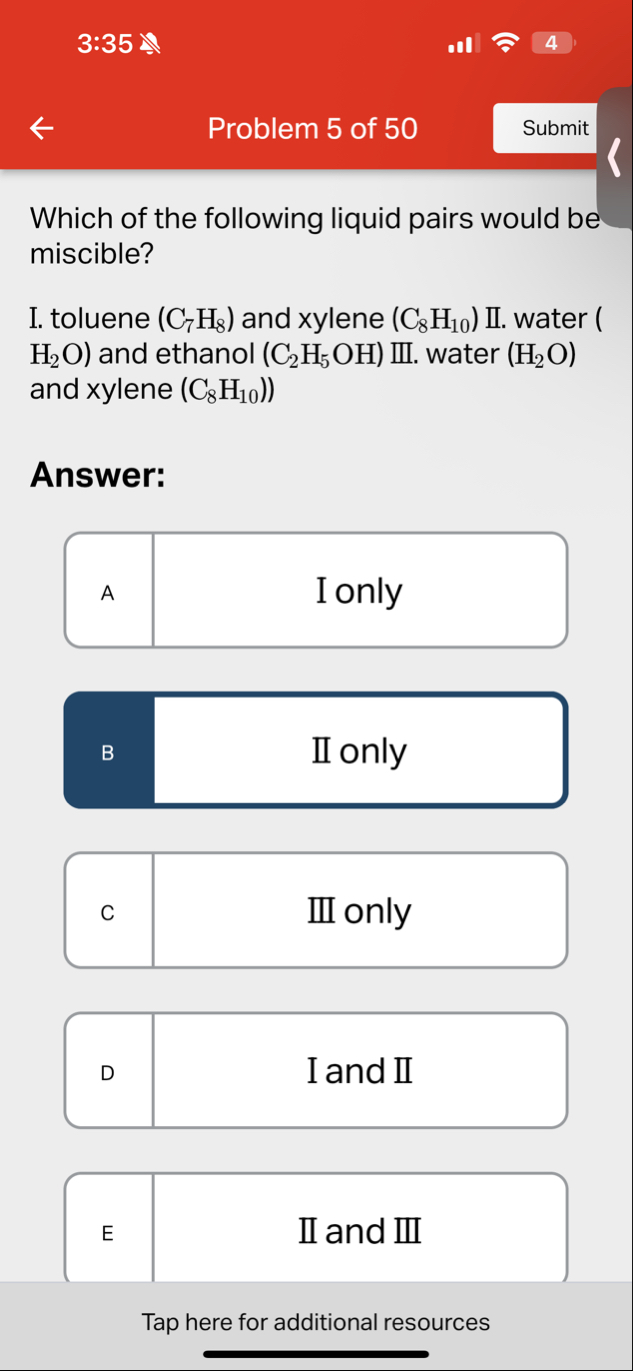Screen dimensions: 633x1371
Task: Open the Problem 5 of 50 header
Action: point(312,127)
